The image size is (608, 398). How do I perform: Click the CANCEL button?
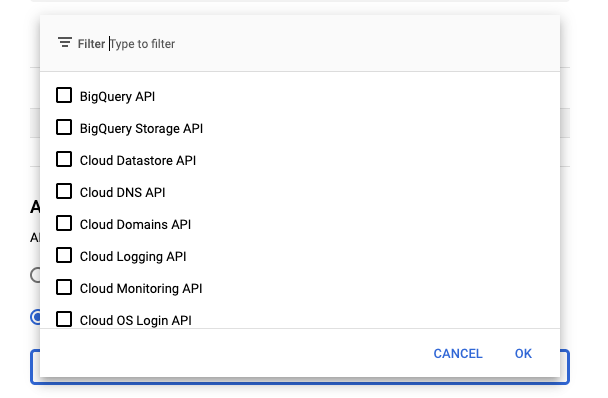458,354
